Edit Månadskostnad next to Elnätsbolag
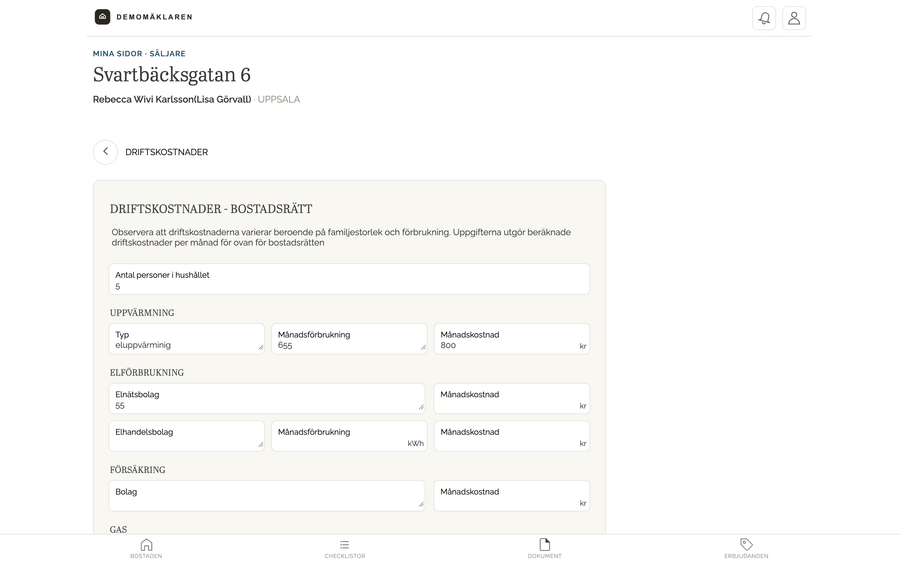The image size is (900, 563). [511, 398]
